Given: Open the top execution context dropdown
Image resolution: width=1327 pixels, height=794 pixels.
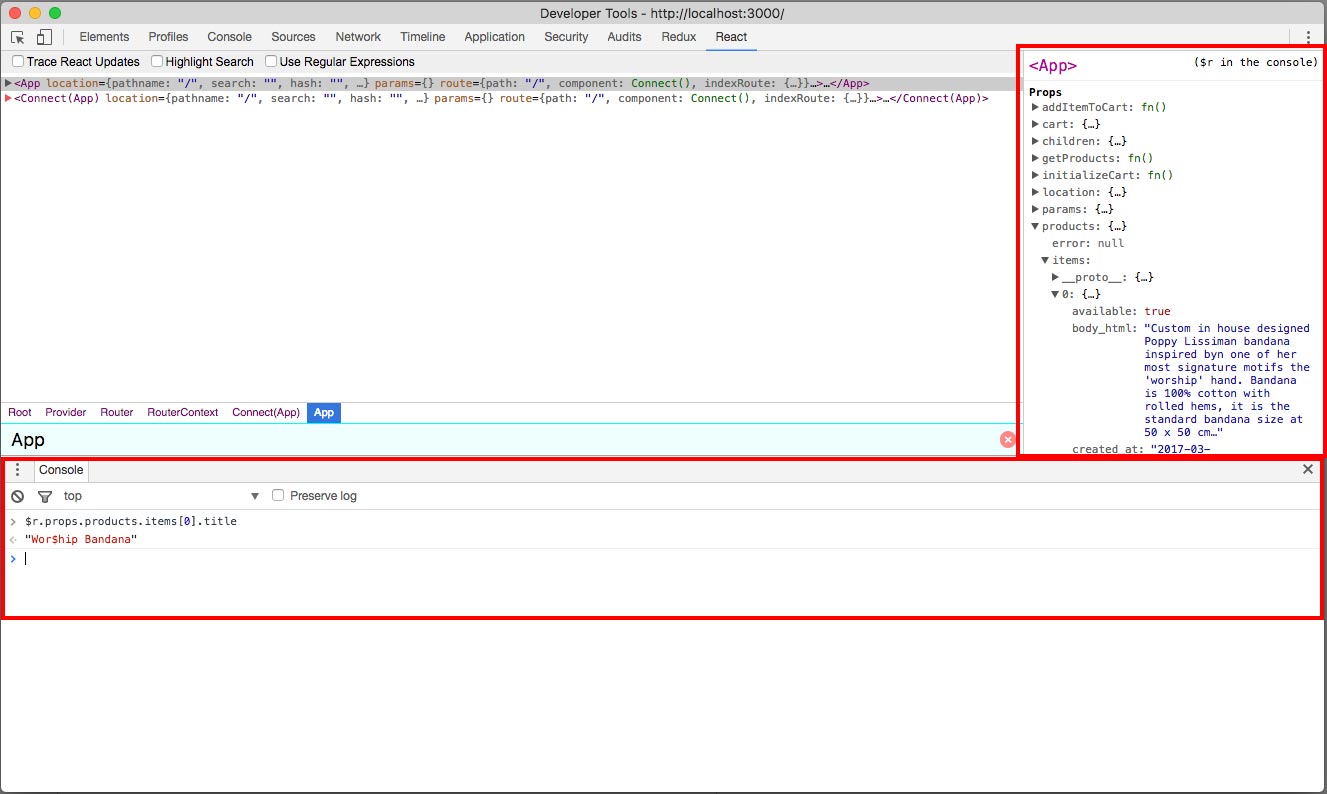Looking at the screenshot, I should (x=160, y=496).
